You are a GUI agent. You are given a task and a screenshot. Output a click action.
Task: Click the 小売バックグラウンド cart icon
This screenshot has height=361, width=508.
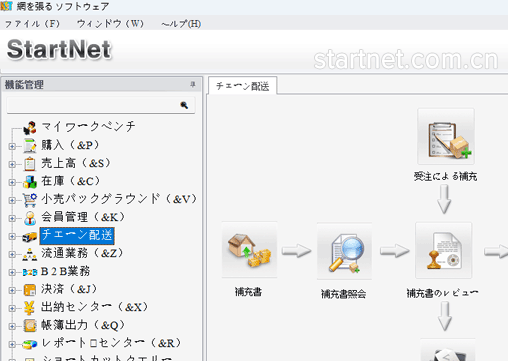click(30, 200)
